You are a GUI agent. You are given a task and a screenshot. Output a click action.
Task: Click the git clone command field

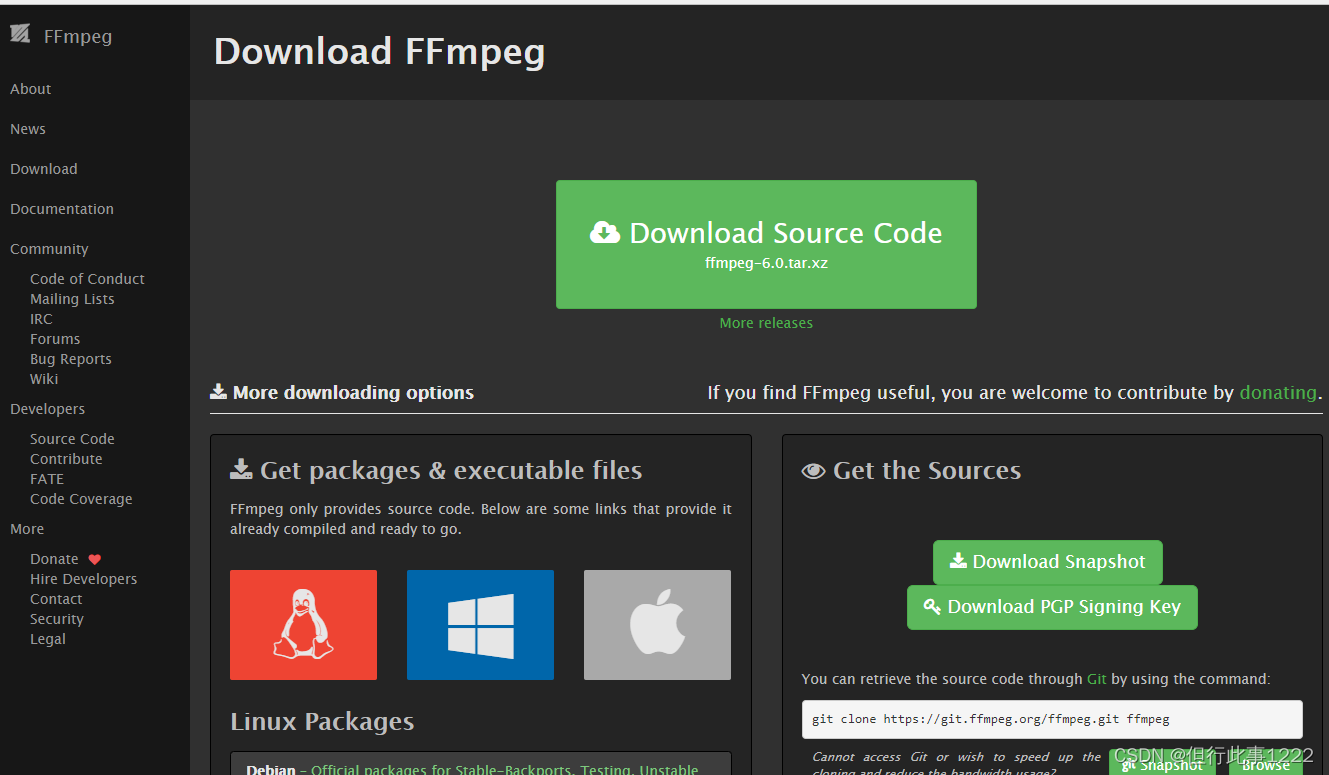pyautogui.click(x=1052, y=719)
